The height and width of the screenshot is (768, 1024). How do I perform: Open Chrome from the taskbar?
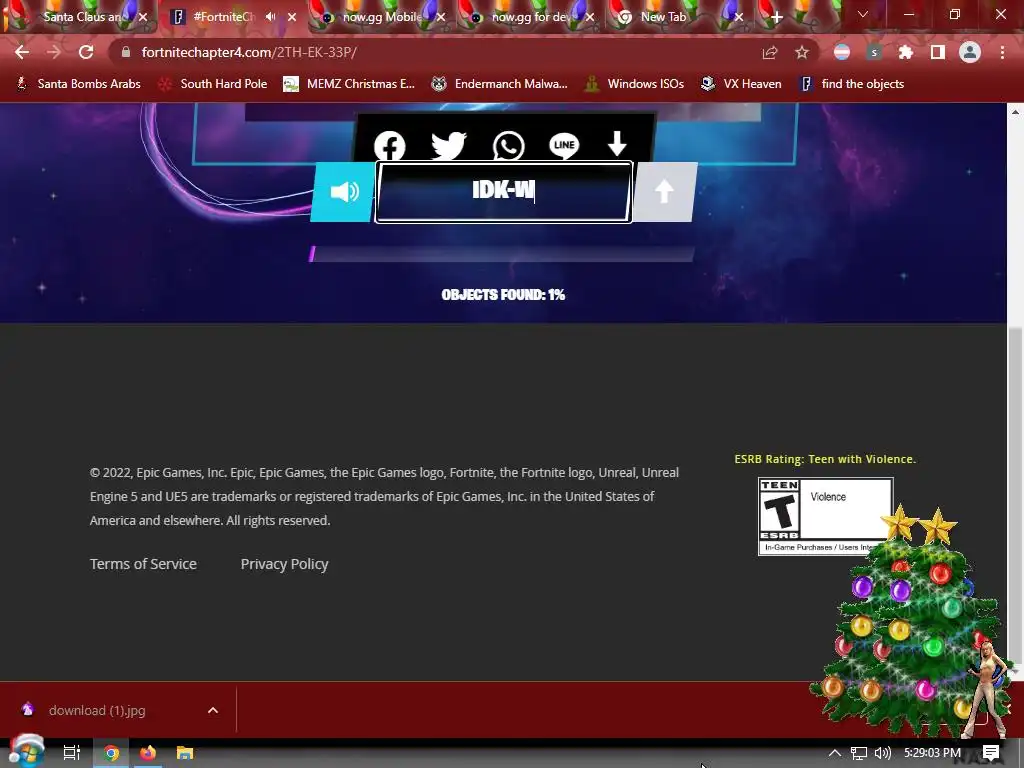112,753
